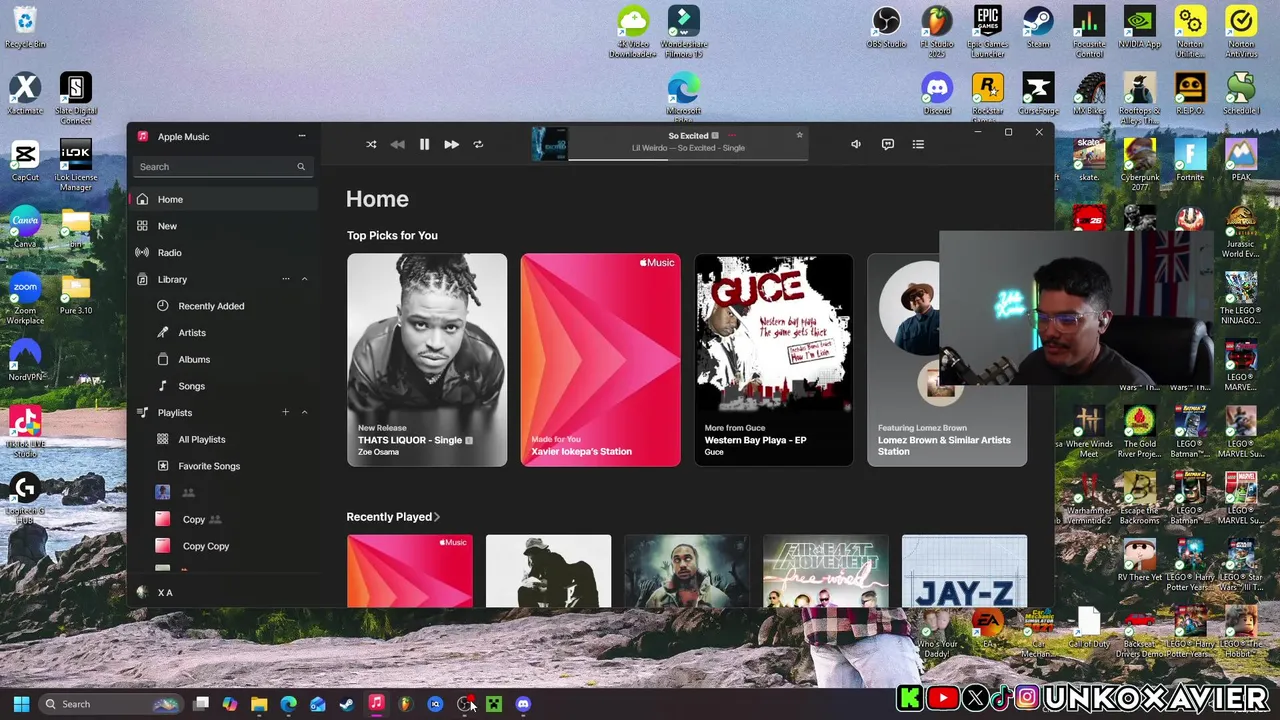Screen dimensions: 1280x720
Task: Open Library section more options dots
Action: (x=286, y=279)
